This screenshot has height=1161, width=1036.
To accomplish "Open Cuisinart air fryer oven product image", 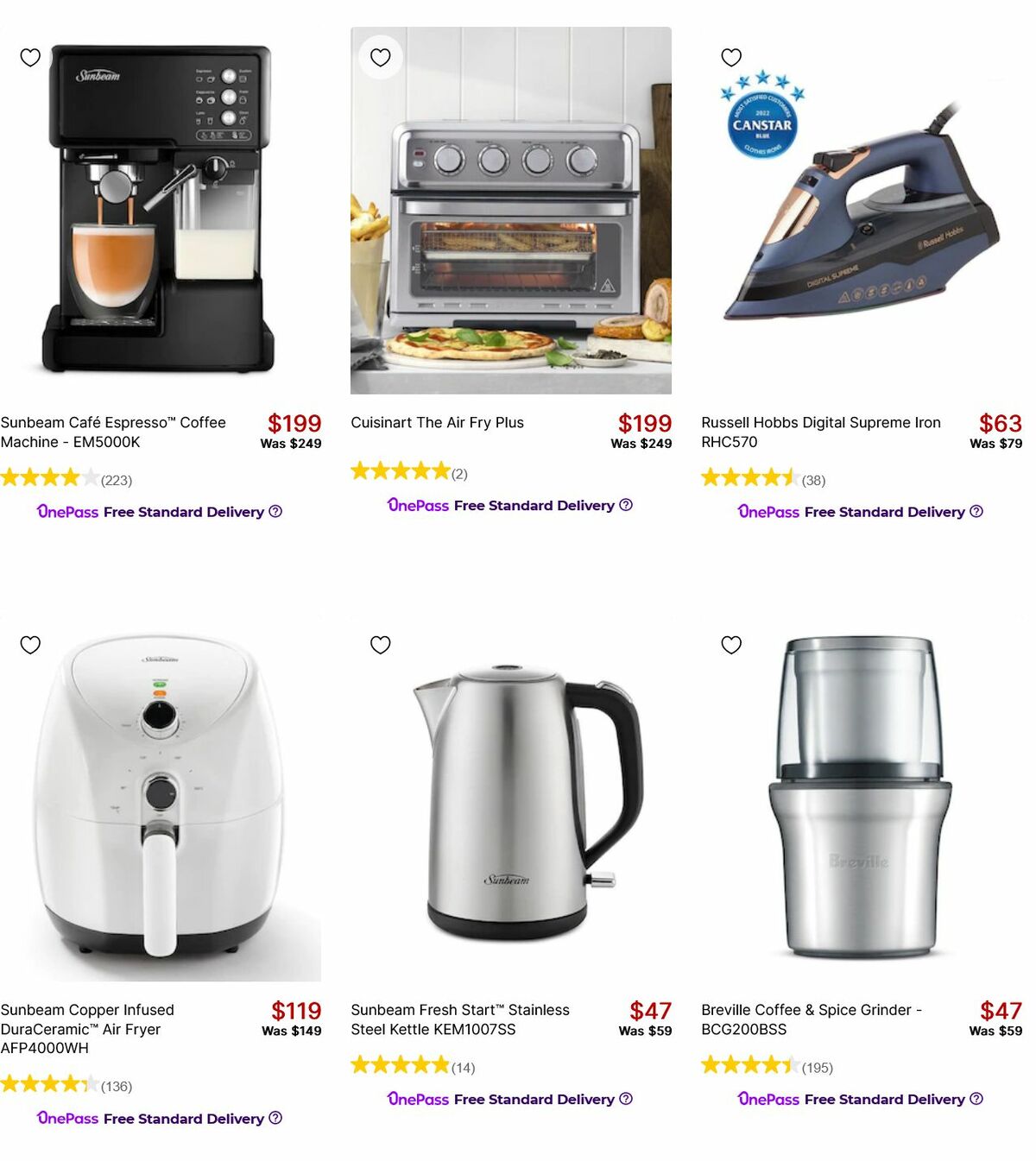I will point(511,211).
